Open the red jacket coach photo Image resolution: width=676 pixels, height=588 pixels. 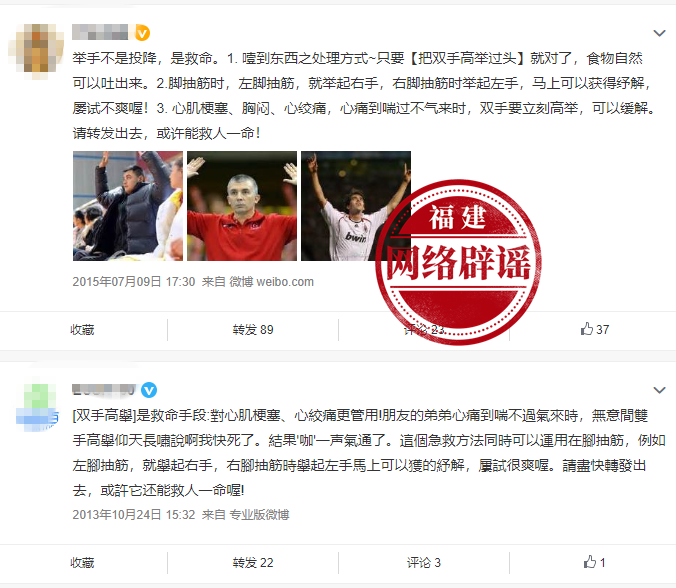point(242,206)
